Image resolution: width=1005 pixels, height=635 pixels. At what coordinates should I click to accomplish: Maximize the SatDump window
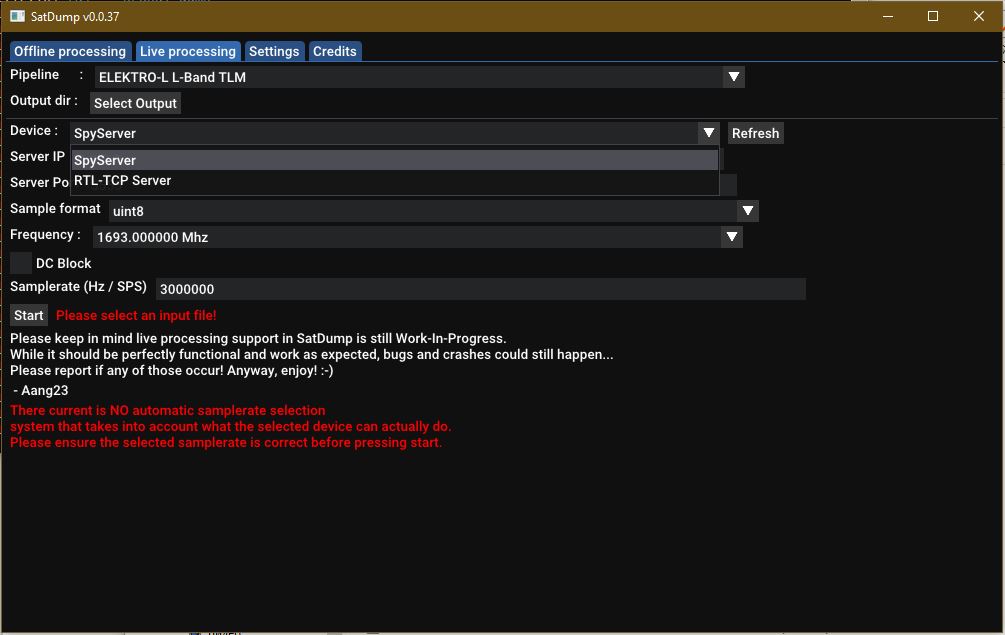(933, 16)
